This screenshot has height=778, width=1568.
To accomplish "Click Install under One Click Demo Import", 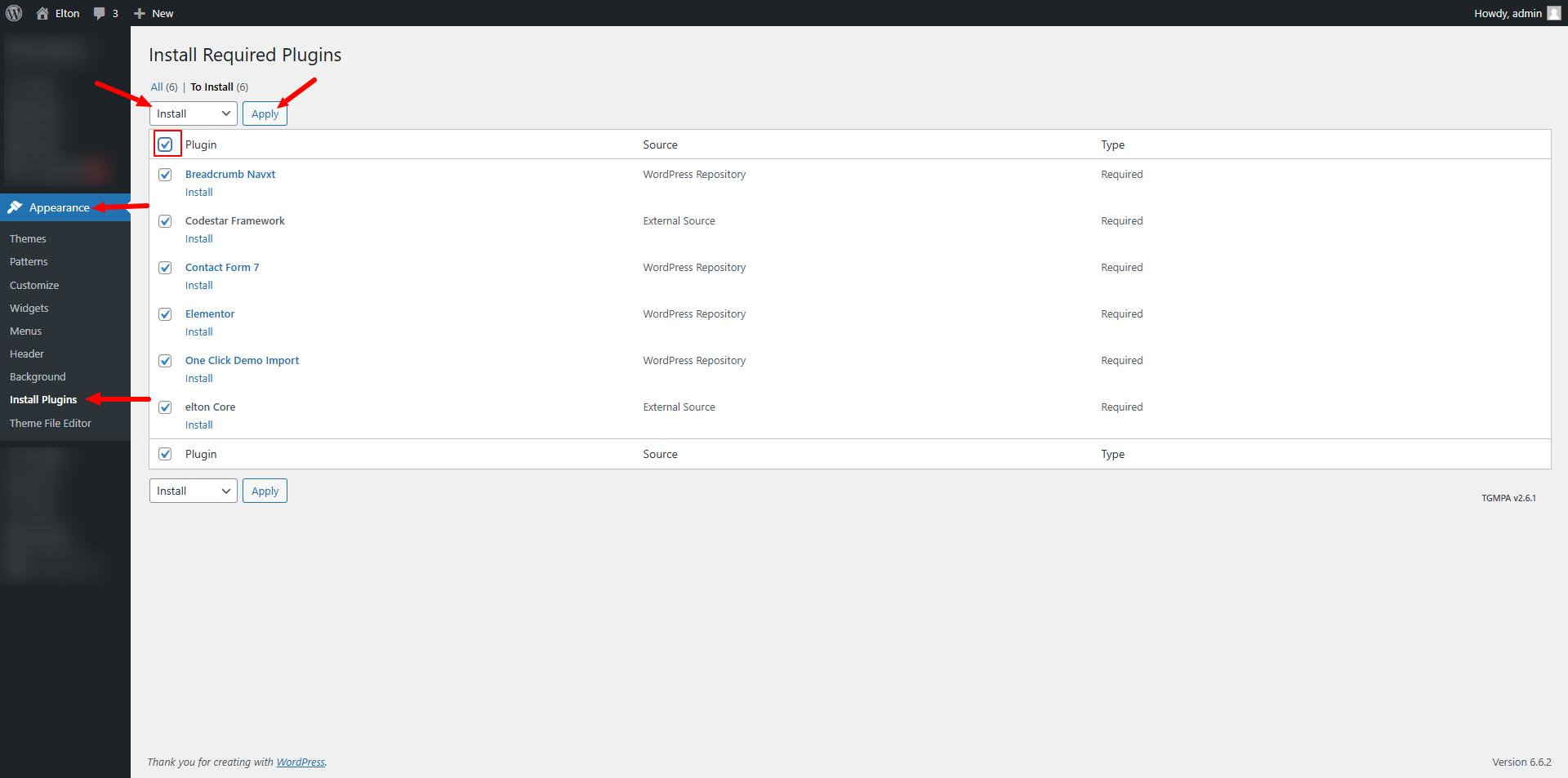I will tap(198, 379).
